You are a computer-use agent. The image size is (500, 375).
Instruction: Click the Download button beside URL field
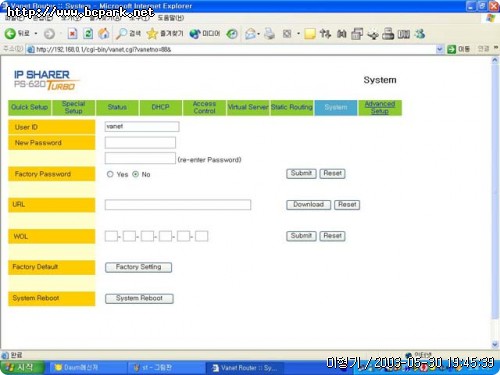308,205
